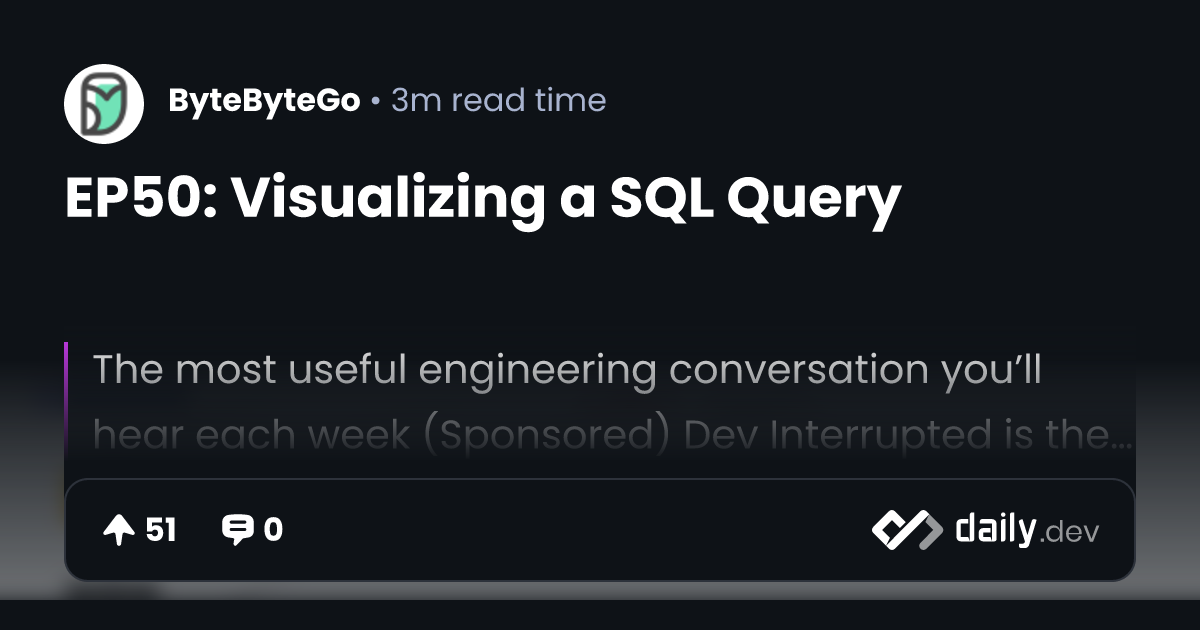Click the bullet separator before read time

(375, 102)
